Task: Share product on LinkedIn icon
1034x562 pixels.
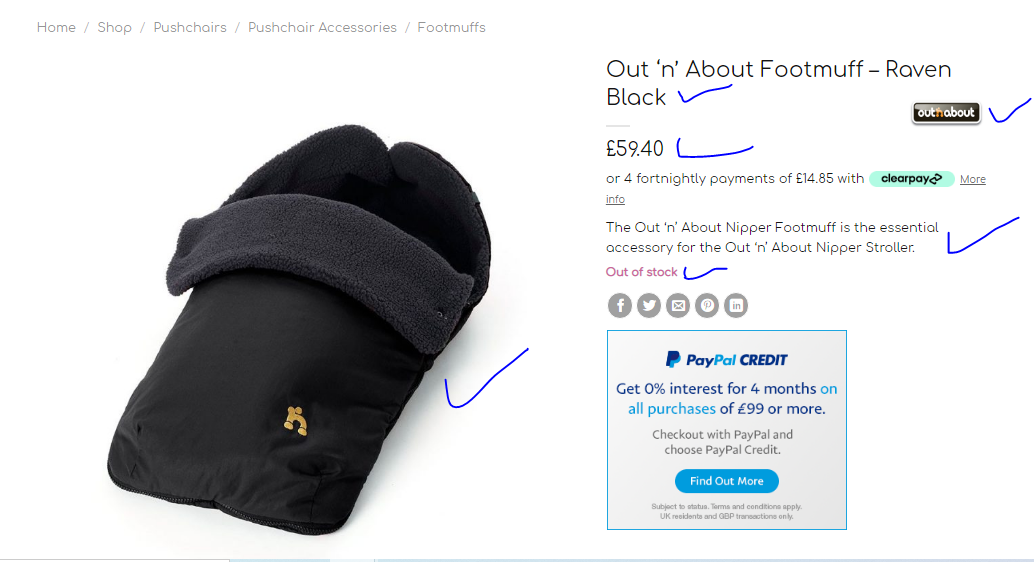Action: coord(736,305)
